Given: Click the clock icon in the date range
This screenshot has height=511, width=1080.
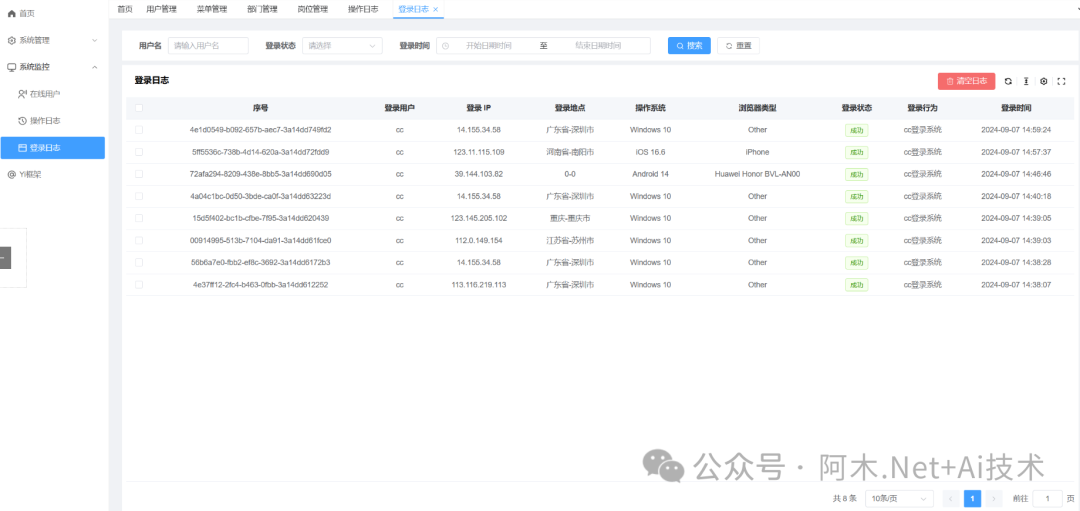Looking at the screenshot, I should (446, 46).
